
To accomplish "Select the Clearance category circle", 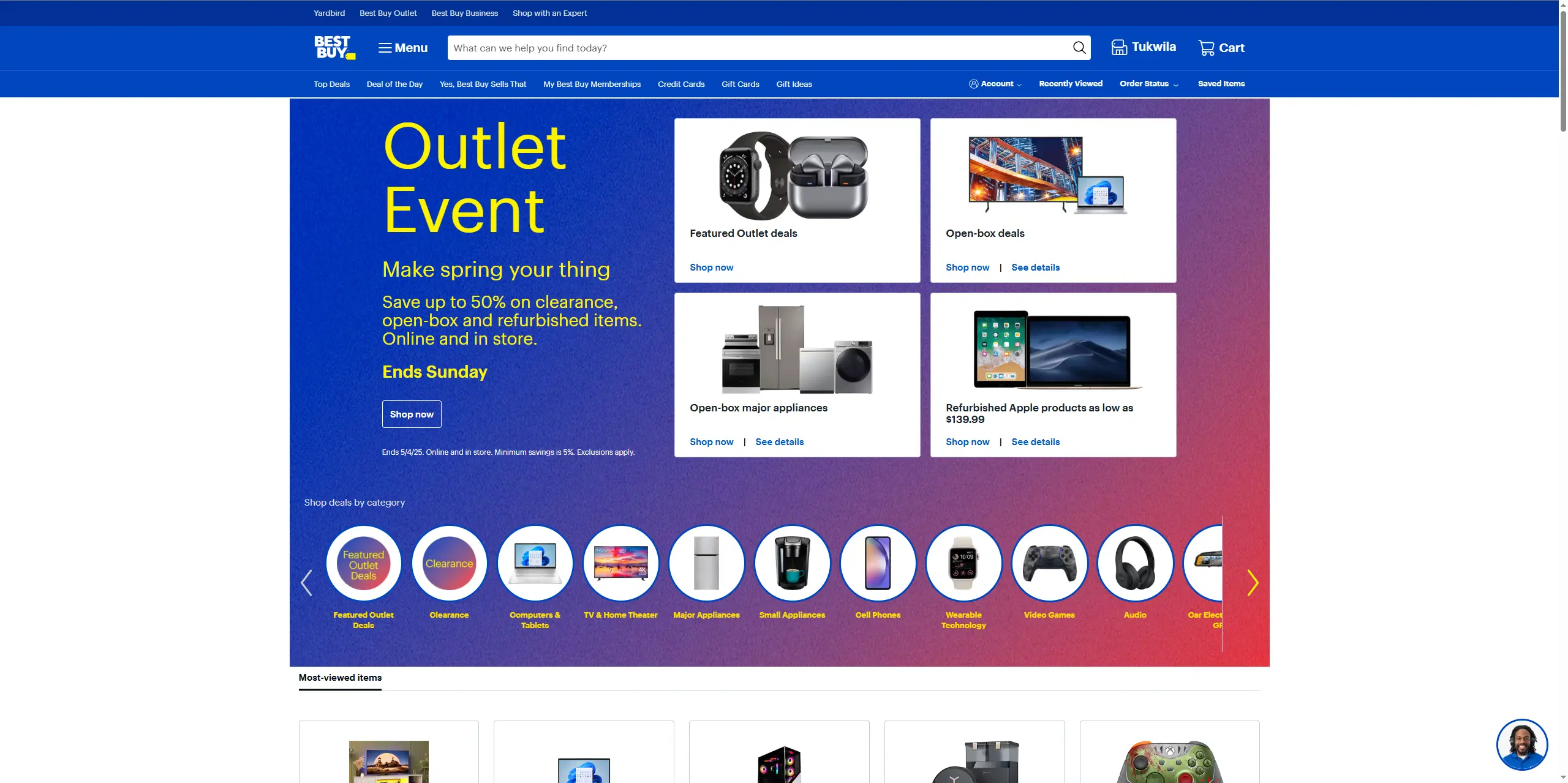I will pos(449,563).
